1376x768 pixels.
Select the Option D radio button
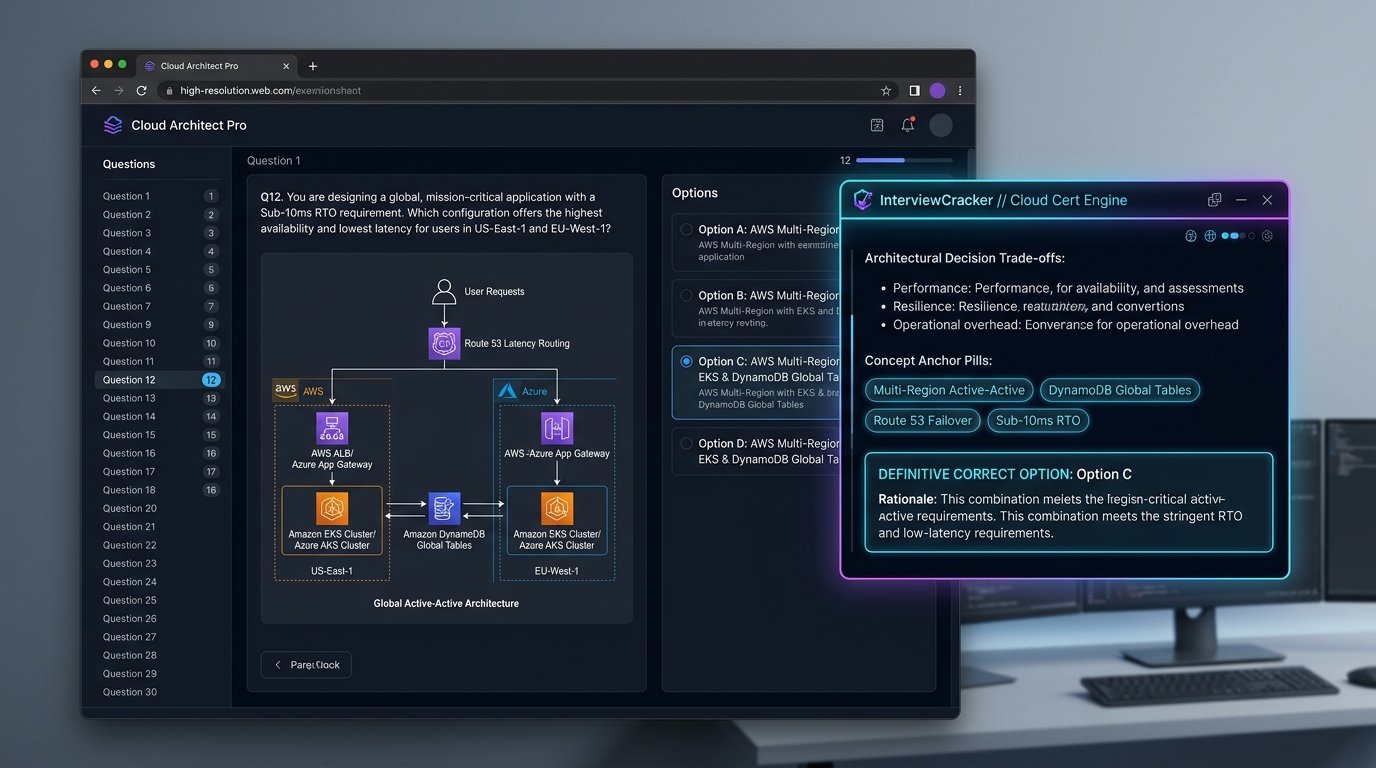[686, 443]
